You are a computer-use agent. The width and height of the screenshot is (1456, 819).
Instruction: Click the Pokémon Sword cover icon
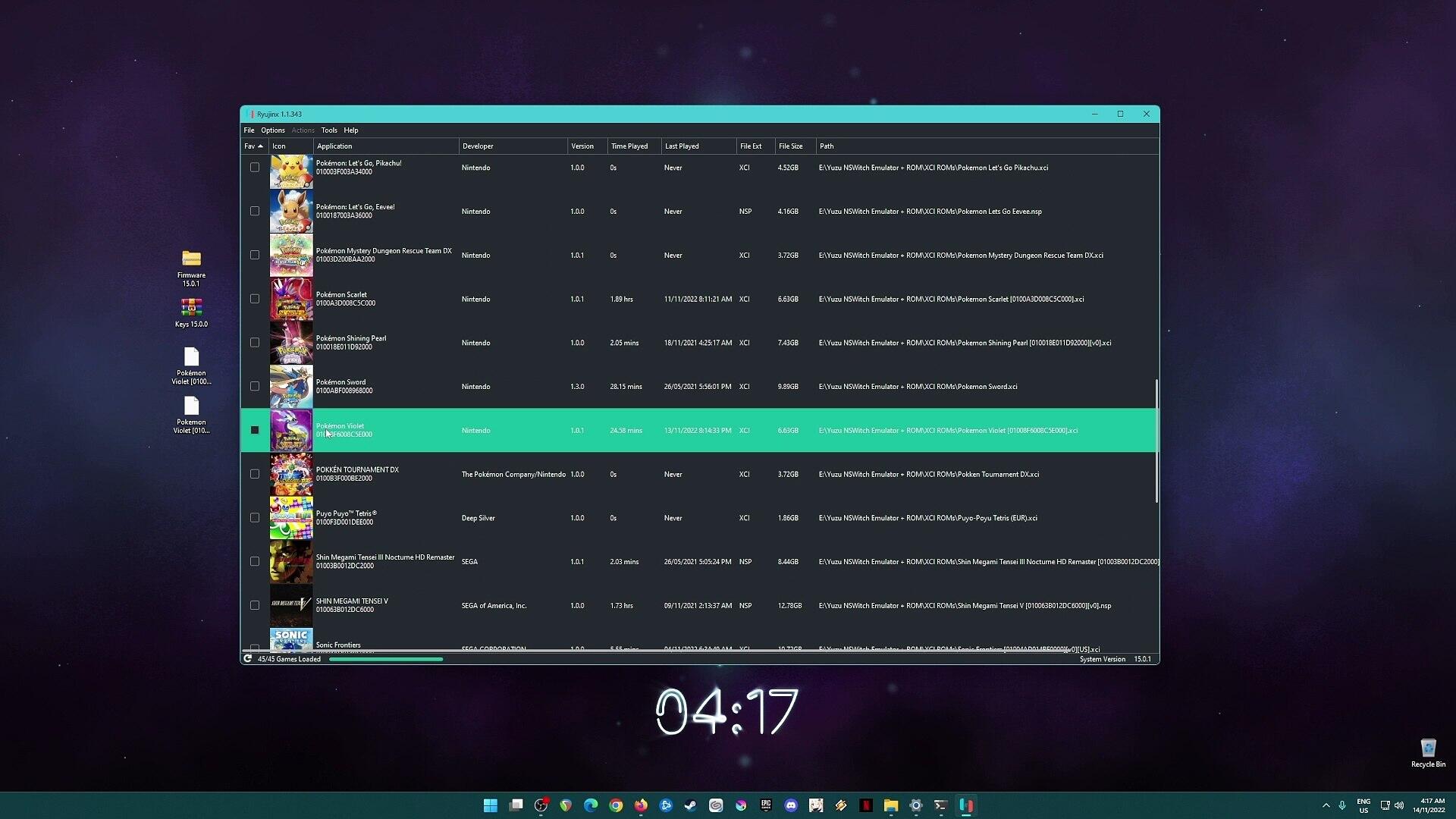coord(291,387)
